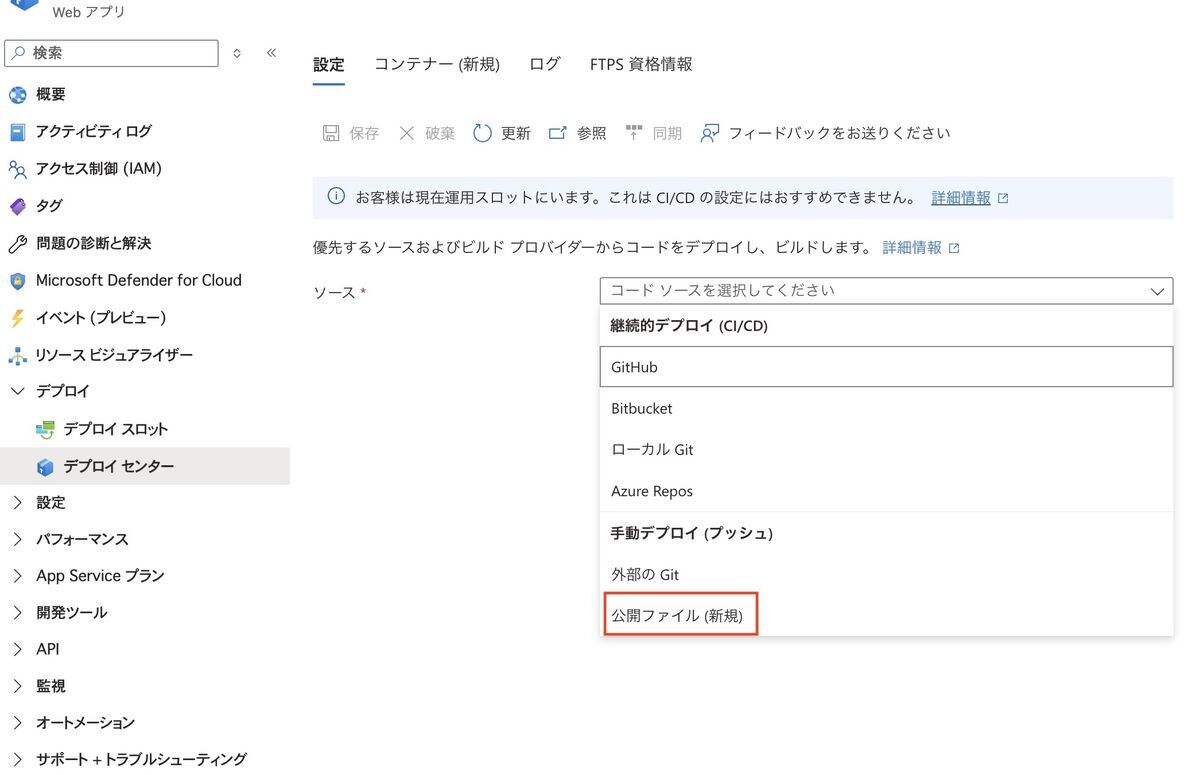Select Azure Repos option
Image resolution: width=1200 pixels, height=775 pixels.
(x=886, y=492)
